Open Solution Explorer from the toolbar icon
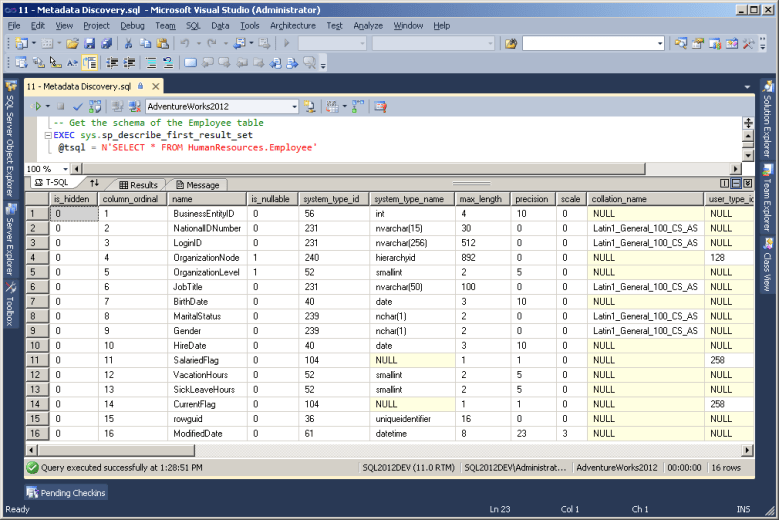Image resolution: width=779 pixels, height=520 pixels. (681, 44)
